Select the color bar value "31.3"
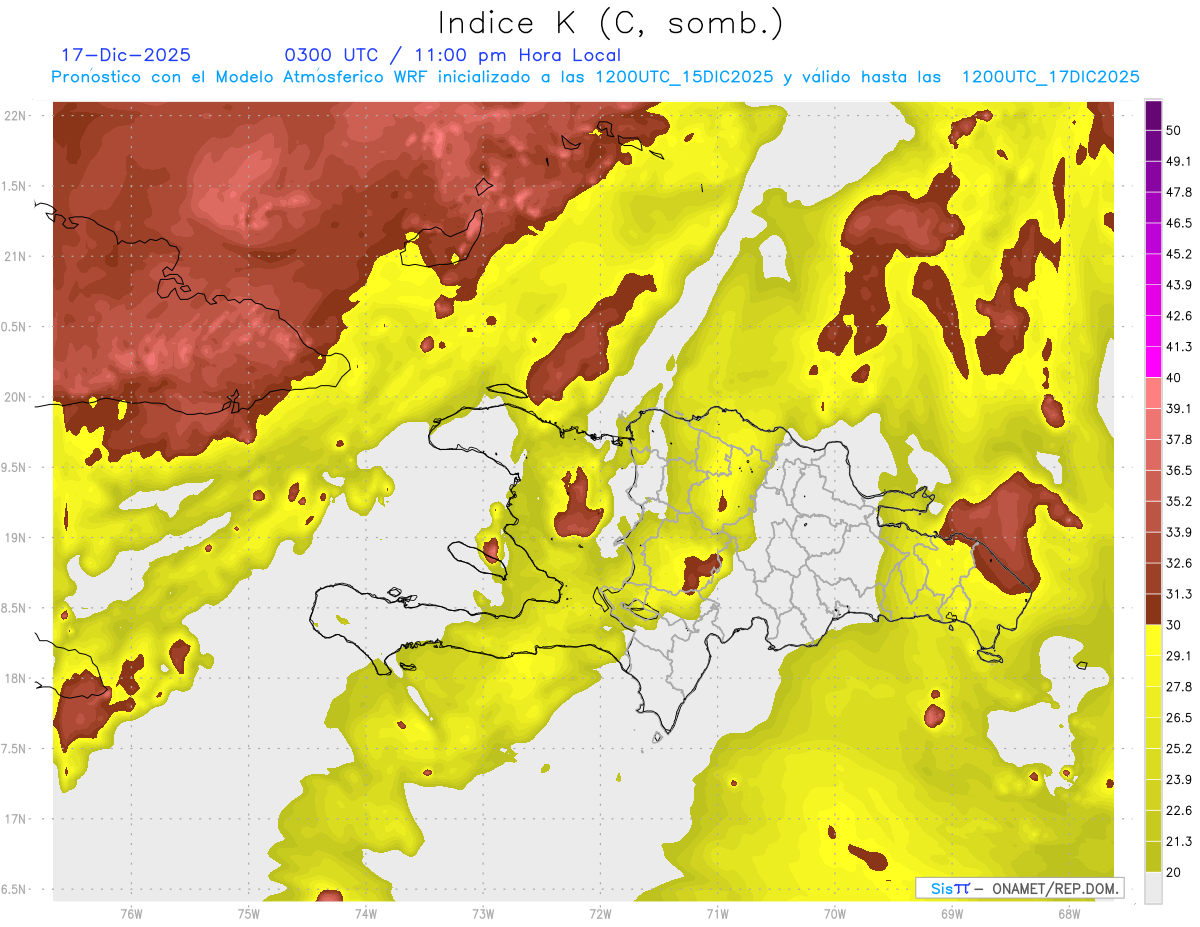 tap(1179, 594)
